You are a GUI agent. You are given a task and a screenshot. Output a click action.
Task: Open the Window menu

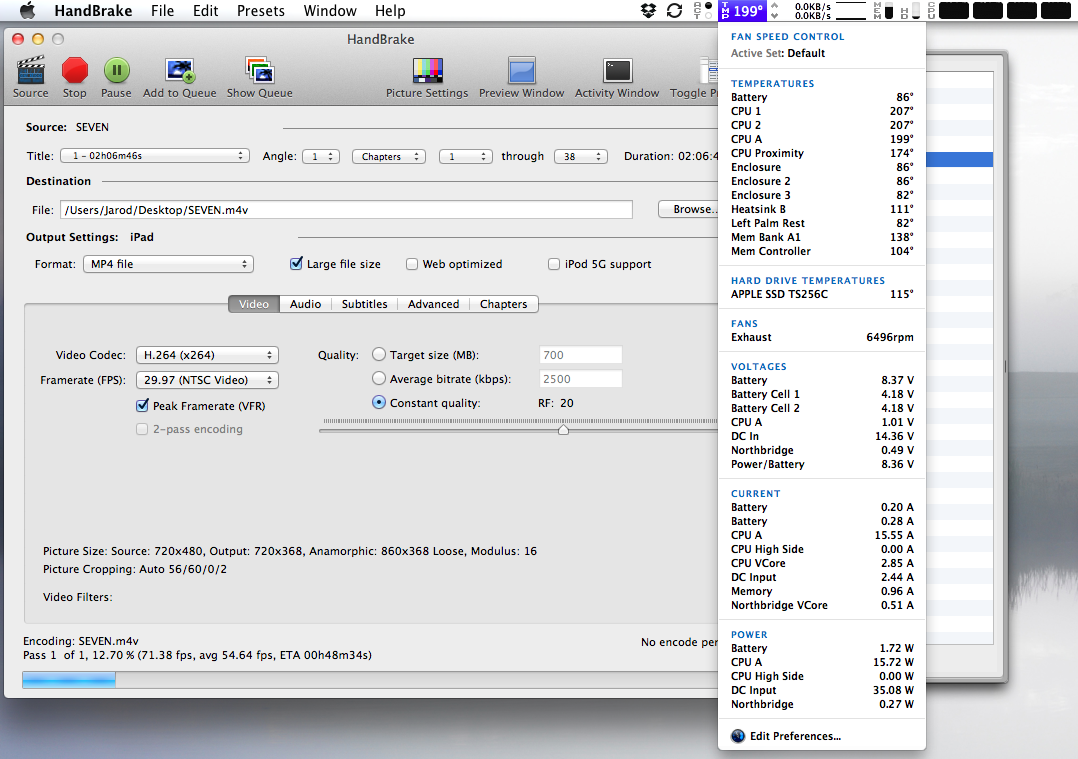point(330,10)
